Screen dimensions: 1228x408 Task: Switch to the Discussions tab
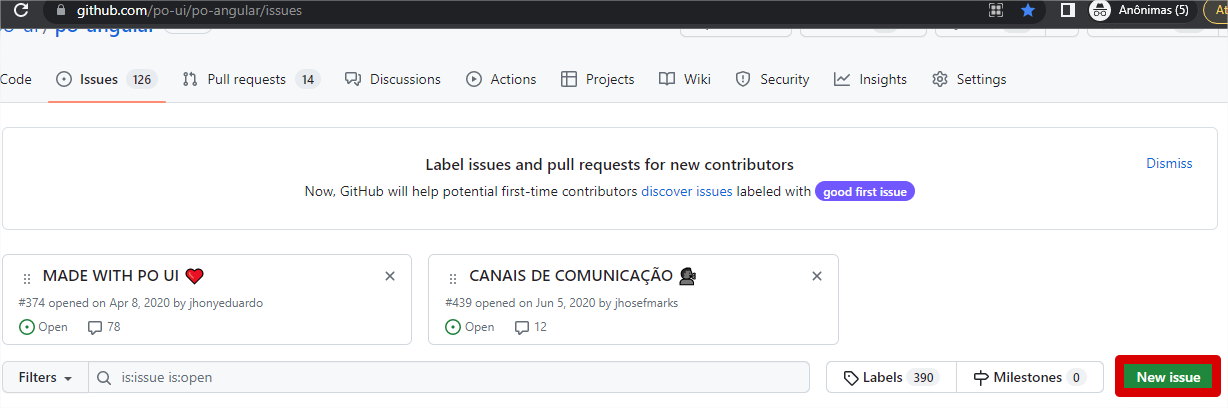click(x=392, y=79)
